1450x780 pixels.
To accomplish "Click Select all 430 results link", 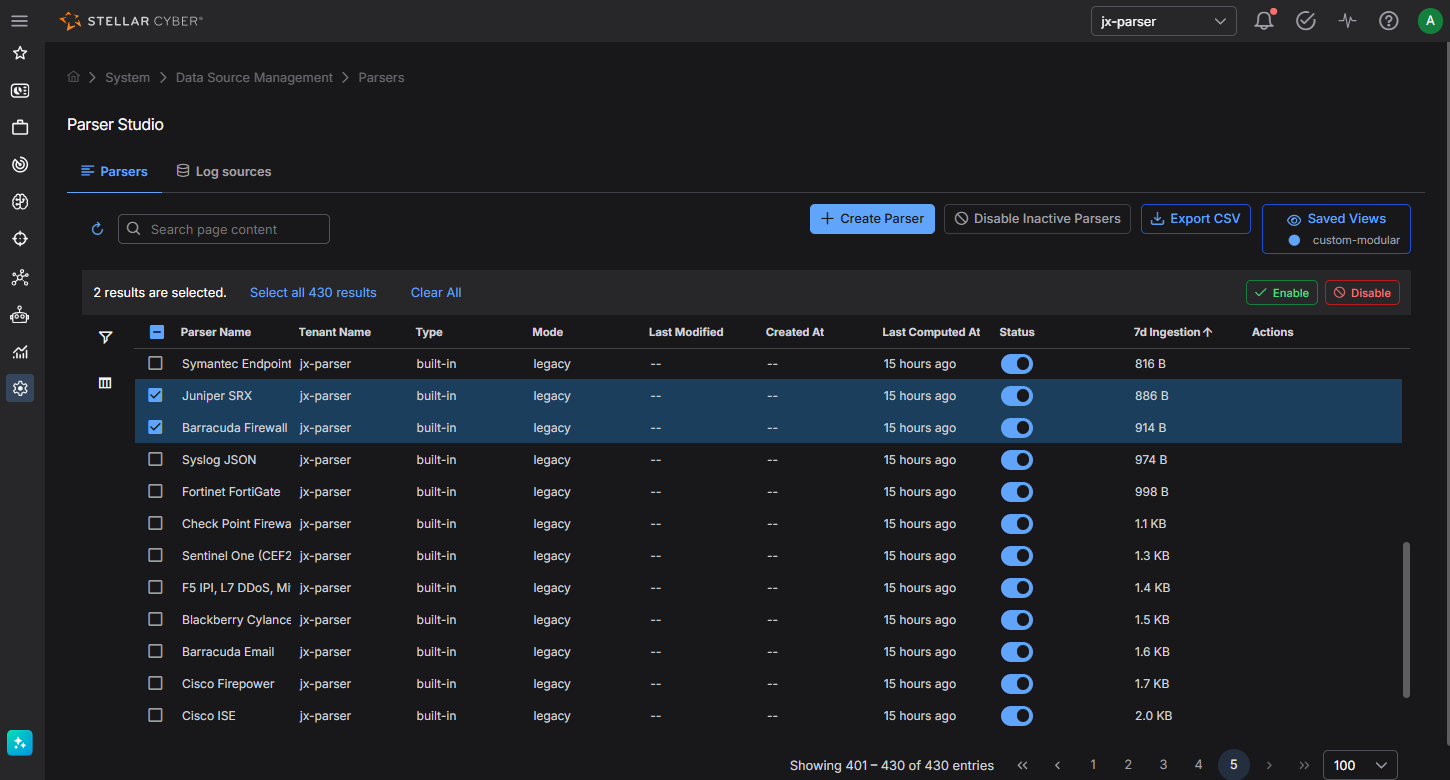I will [x=313, y=293].
